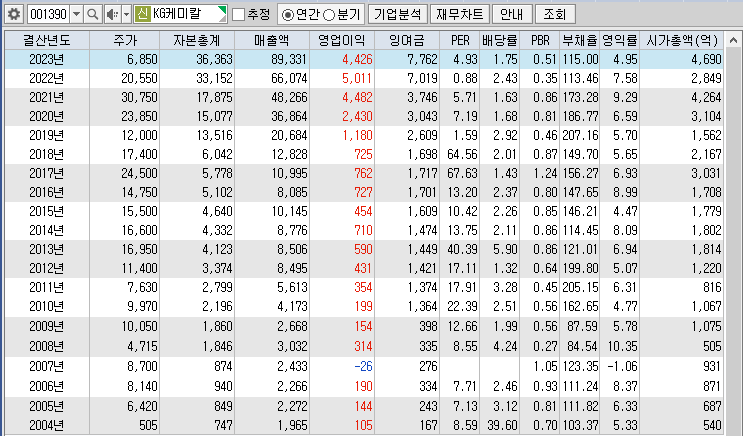Click operating margin -1.06 in 2007 row

coord(623,366)
